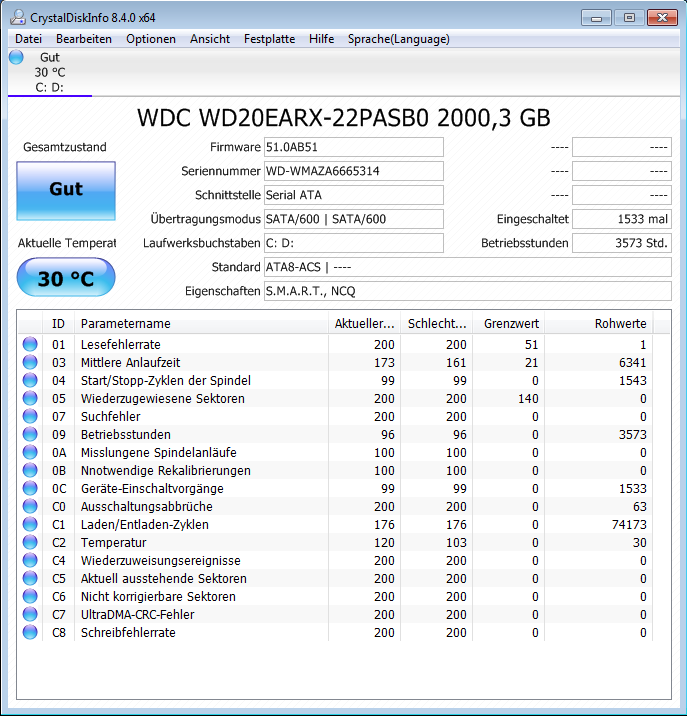Click the ID column header
Screen dimensions: 687x716
pyautogui.click(x=58, y=324)
